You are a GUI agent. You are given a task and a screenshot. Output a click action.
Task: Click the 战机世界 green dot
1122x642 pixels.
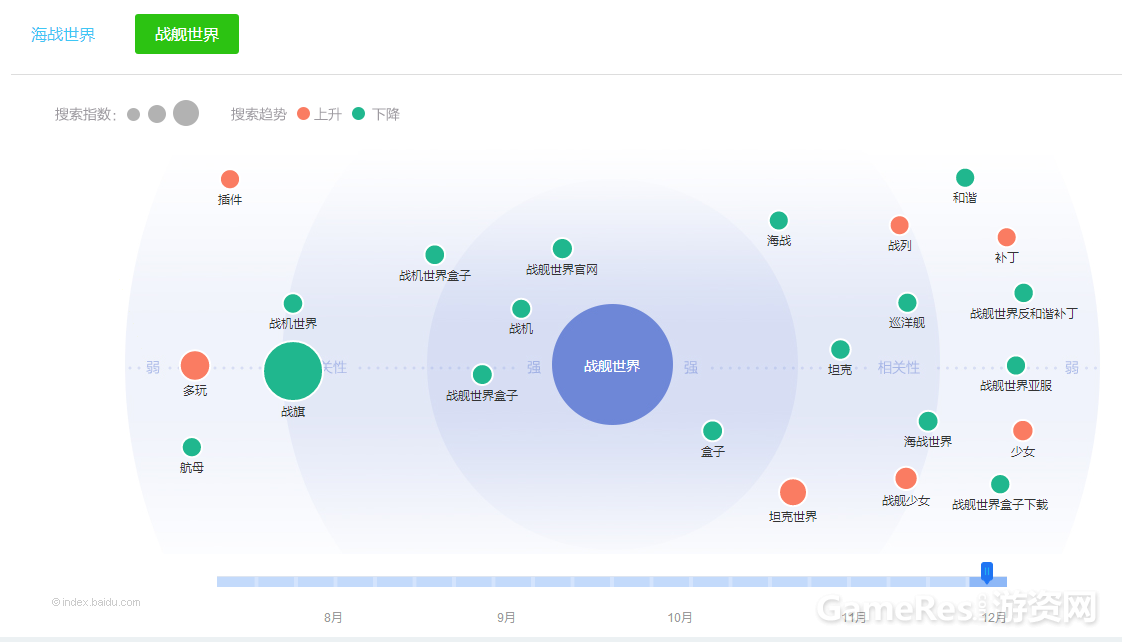293,303
